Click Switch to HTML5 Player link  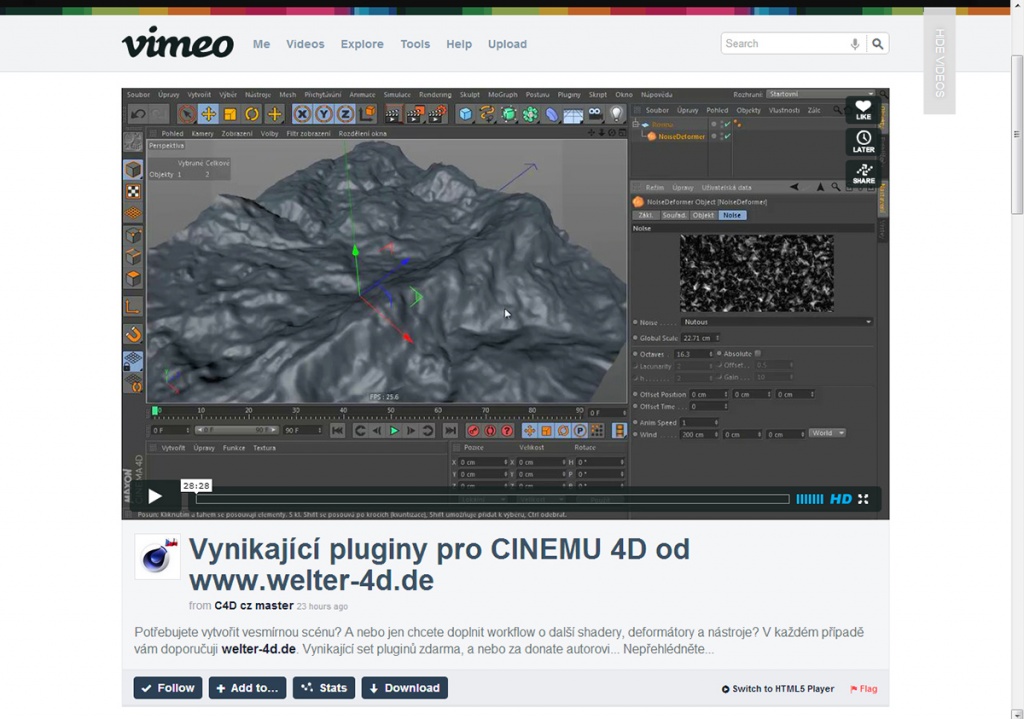point(778,688)
